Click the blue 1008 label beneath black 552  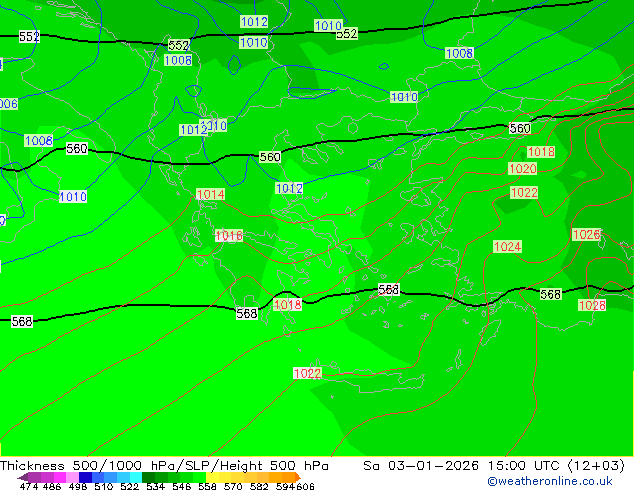[x=178, y=61]
